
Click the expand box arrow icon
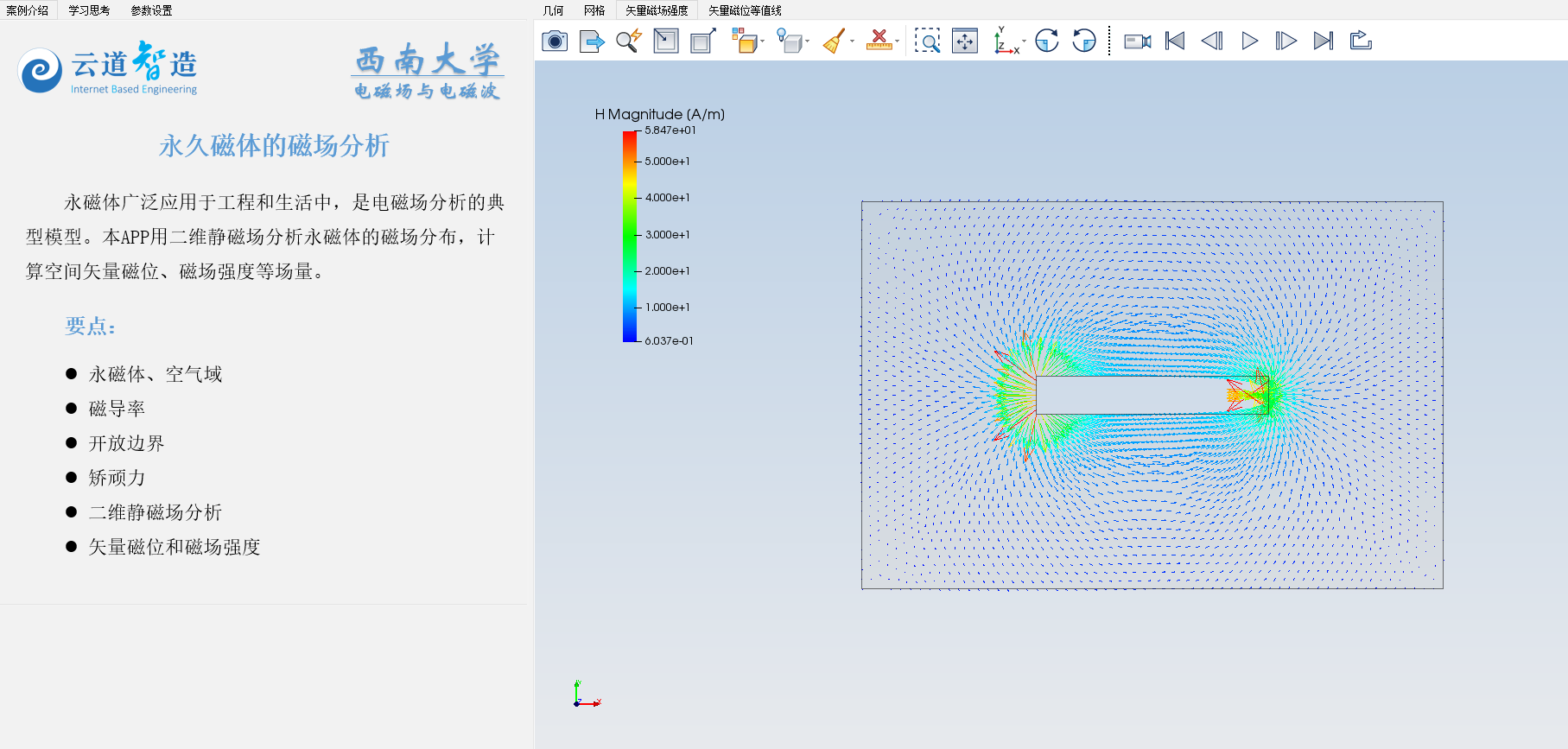tap(703, 41)
